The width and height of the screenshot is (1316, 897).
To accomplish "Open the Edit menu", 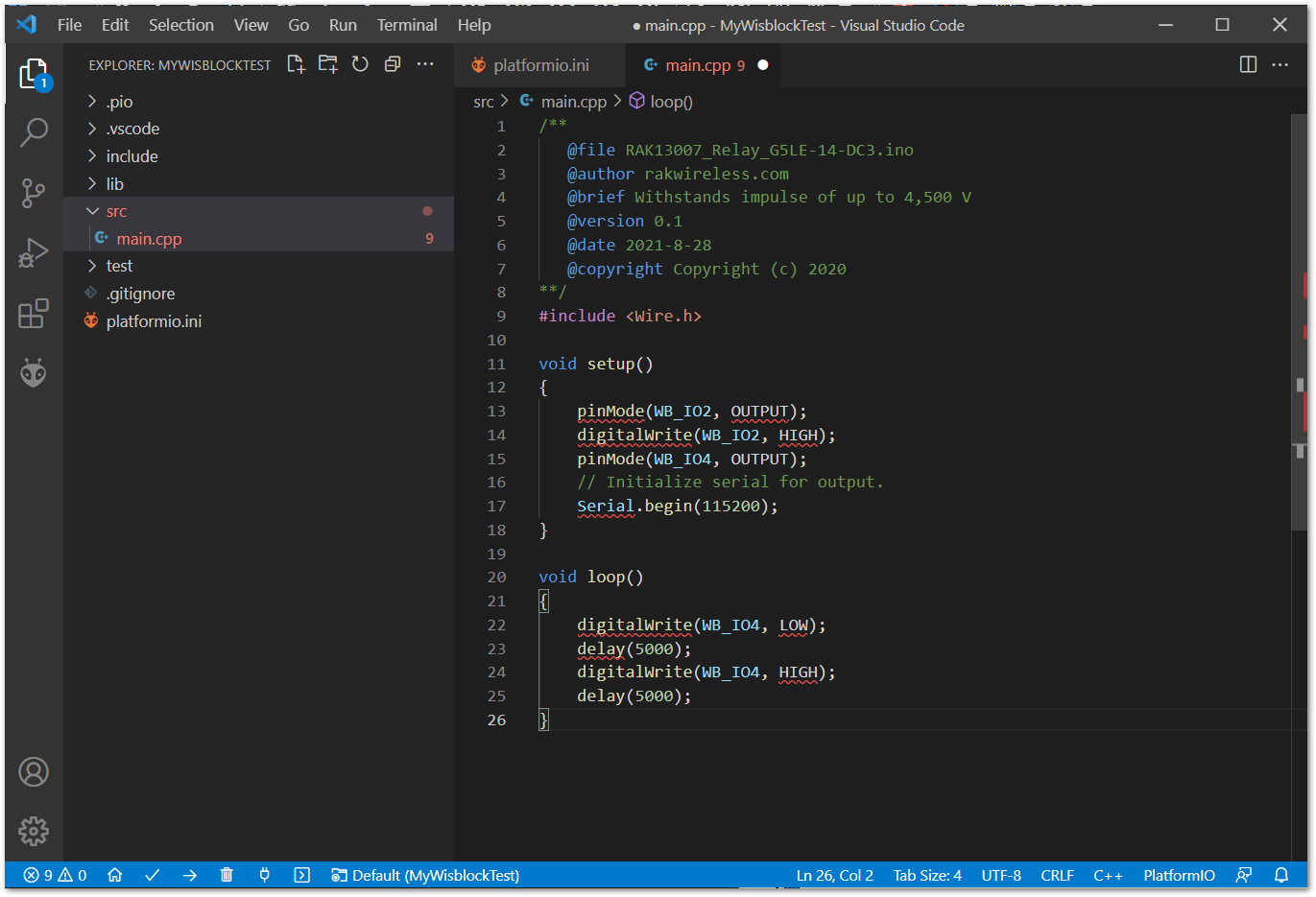I will (x=115, y=25).
